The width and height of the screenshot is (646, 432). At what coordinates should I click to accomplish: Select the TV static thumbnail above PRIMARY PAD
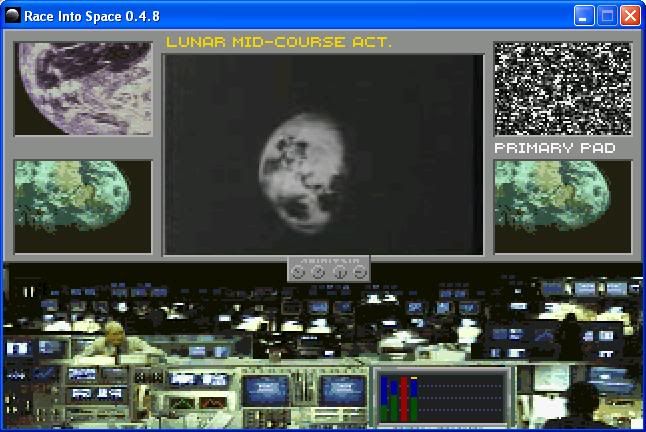[x=563, y=89]
